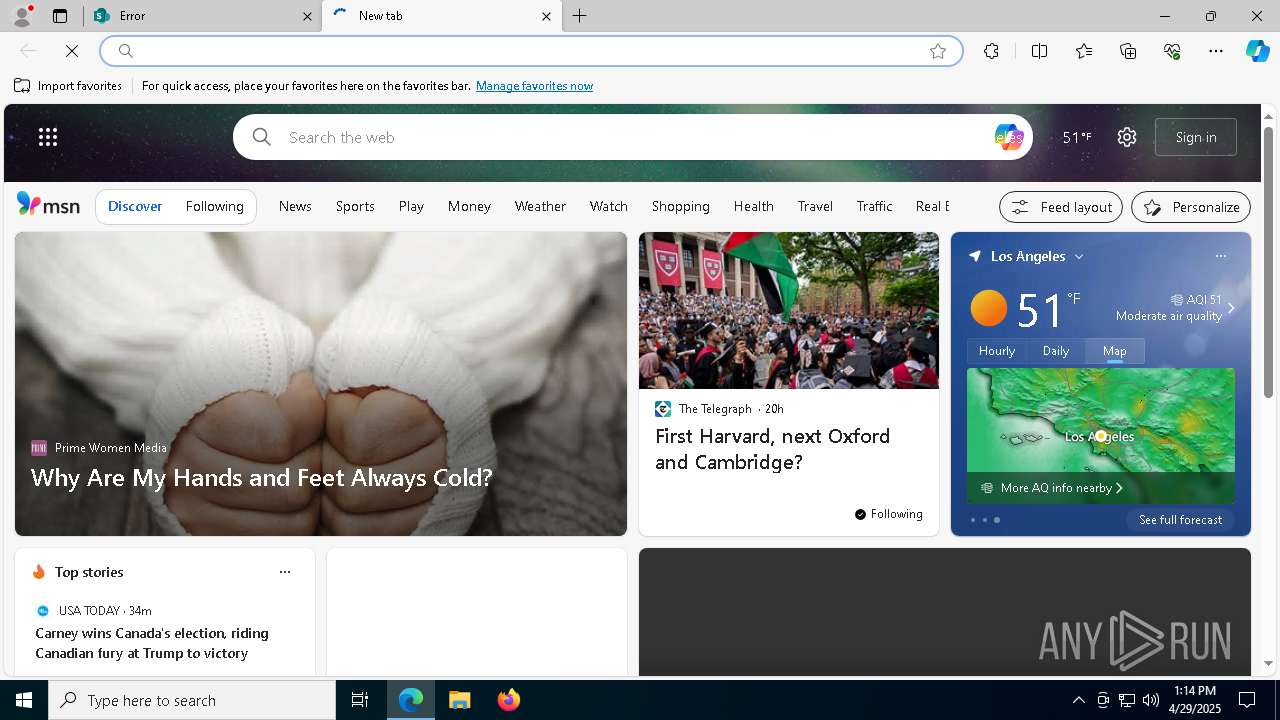1280x720 pixels.
Task: Open the News category
Action: (x=295, y=206)
